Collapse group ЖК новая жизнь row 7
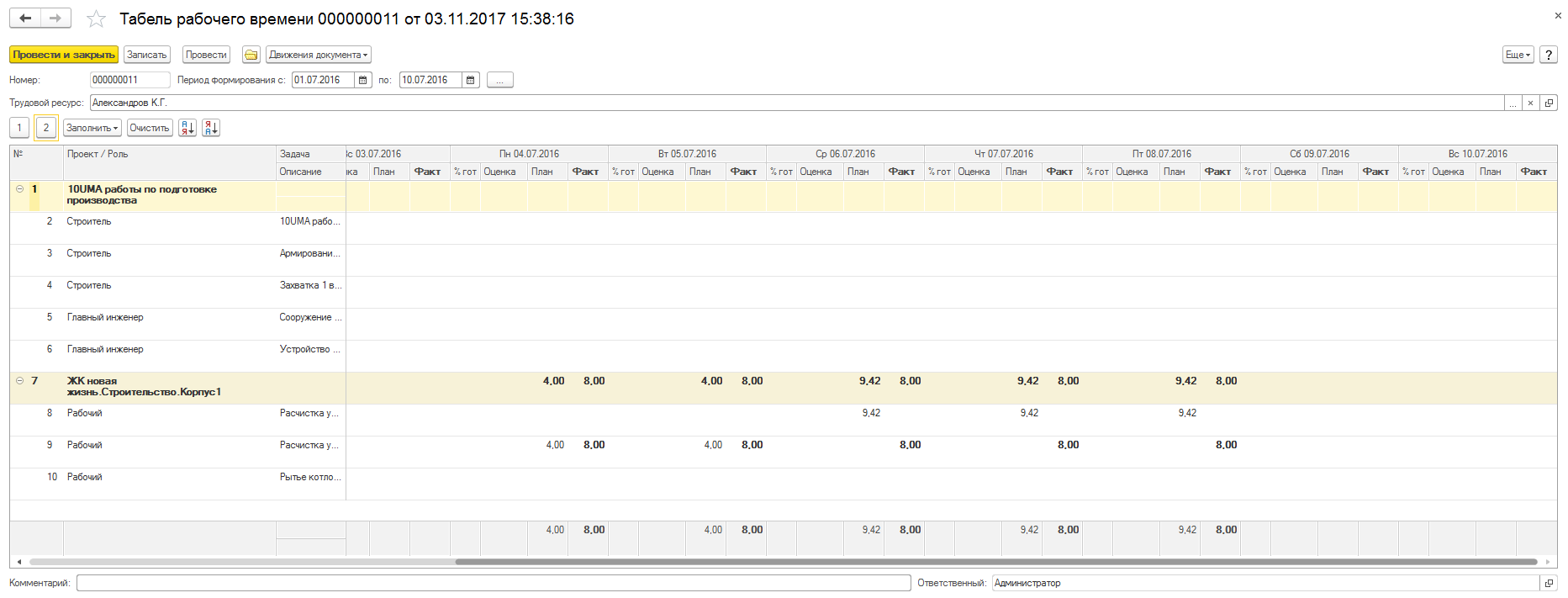This screenshot has height=598, width=1568. 19,381
